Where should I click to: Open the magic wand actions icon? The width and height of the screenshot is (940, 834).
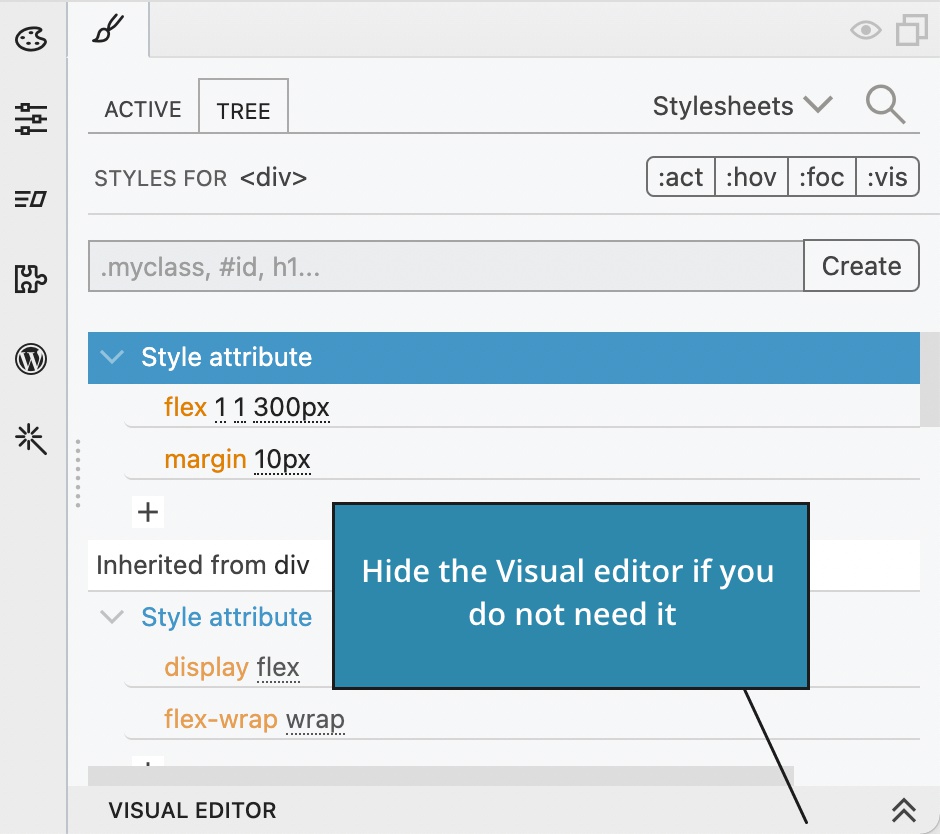tap(31, 439)
